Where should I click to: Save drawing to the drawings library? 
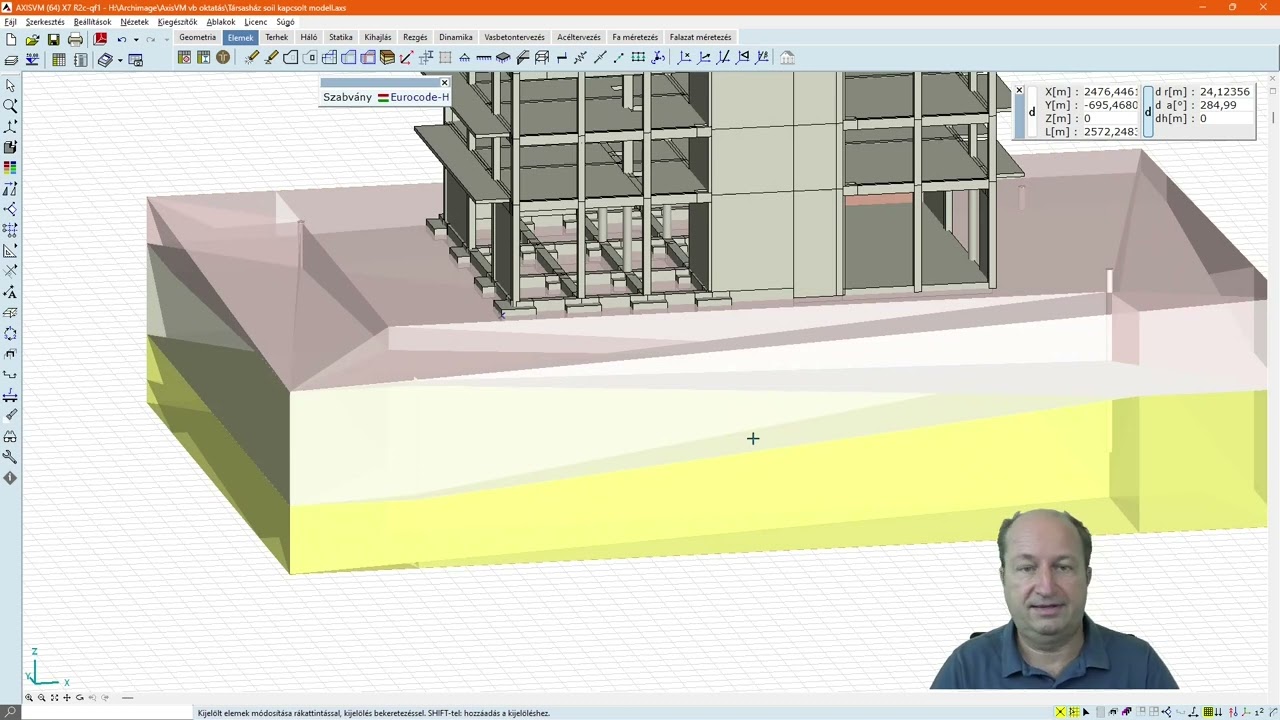click(x=137, y=60)
